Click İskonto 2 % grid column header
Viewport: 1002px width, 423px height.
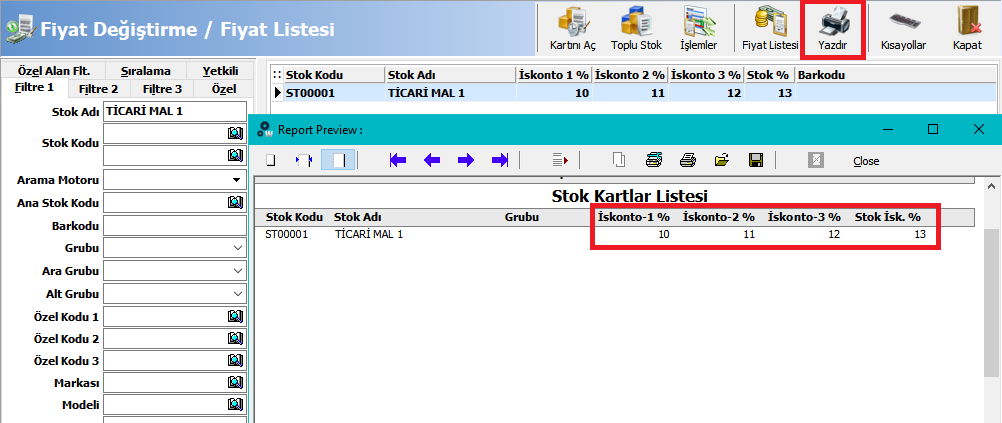630,75
